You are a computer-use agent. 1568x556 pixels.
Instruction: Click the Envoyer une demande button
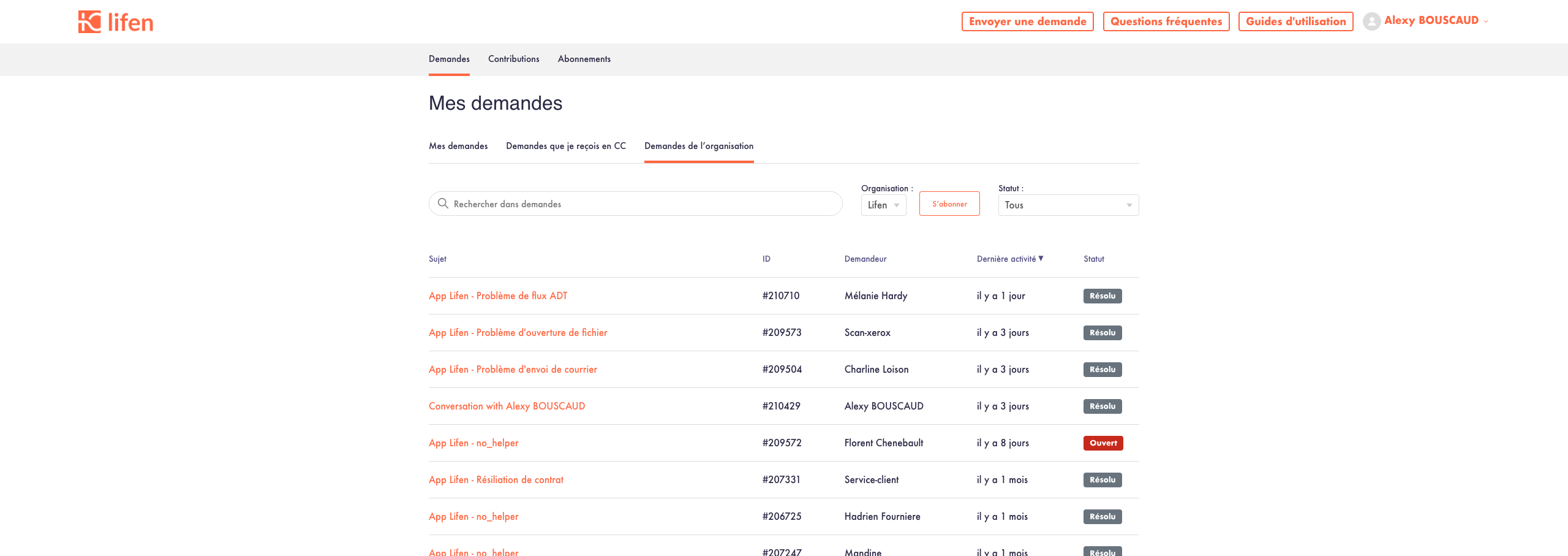coord(1027,21)
